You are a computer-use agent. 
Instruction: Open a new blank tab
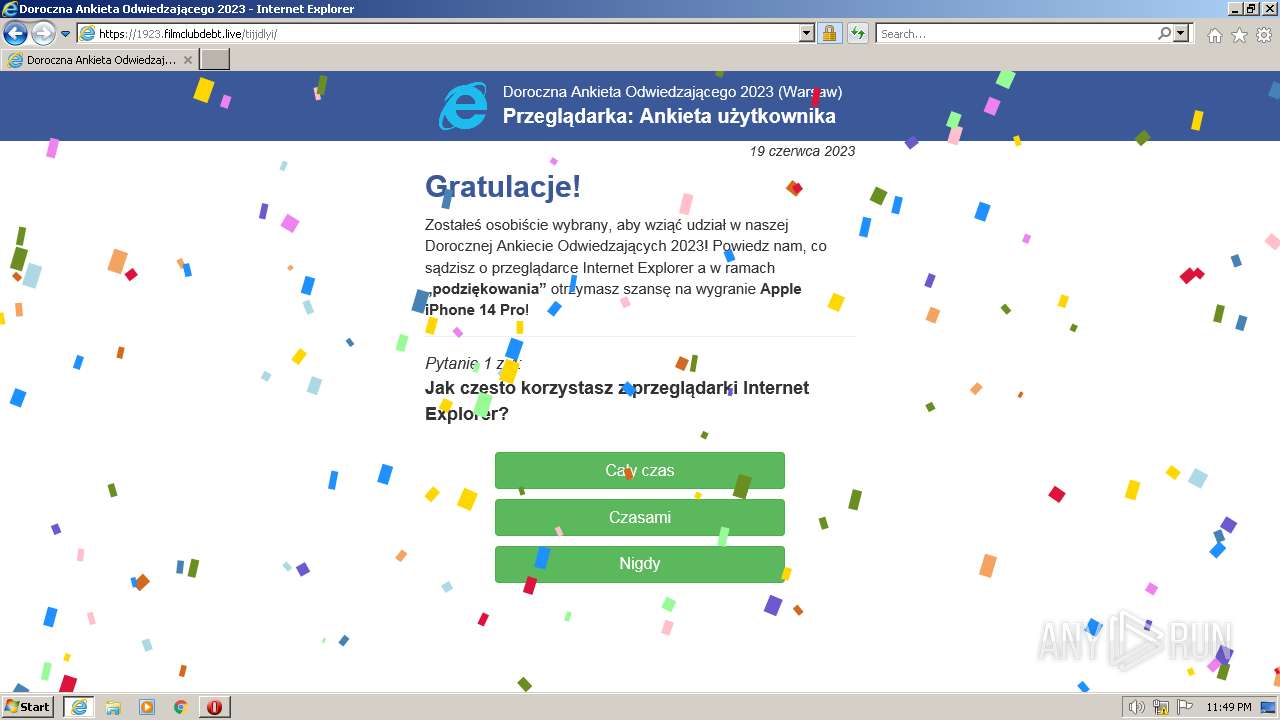[x=215, y=60]
